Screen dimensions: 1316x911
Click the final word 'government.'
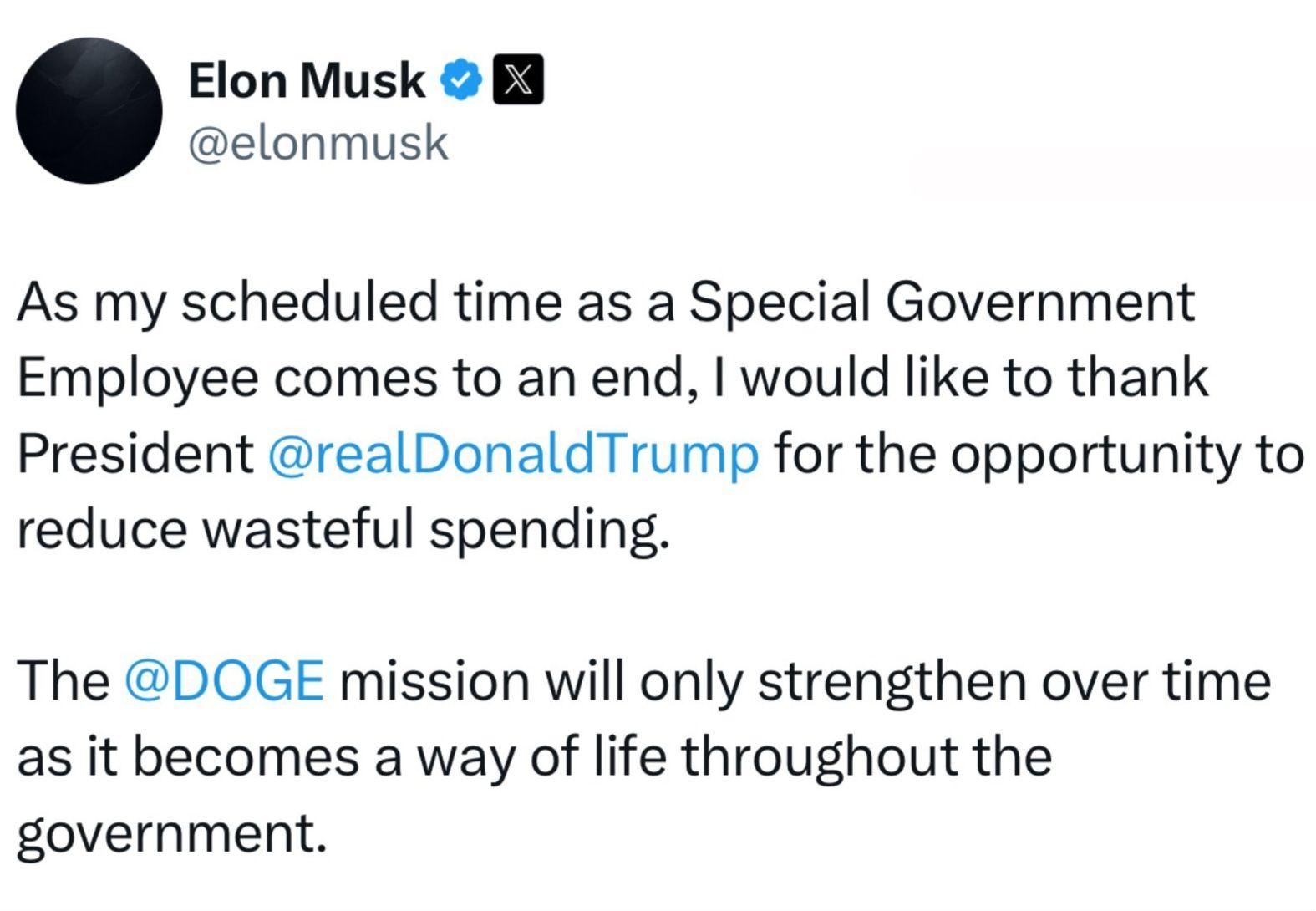coord(171,832)
